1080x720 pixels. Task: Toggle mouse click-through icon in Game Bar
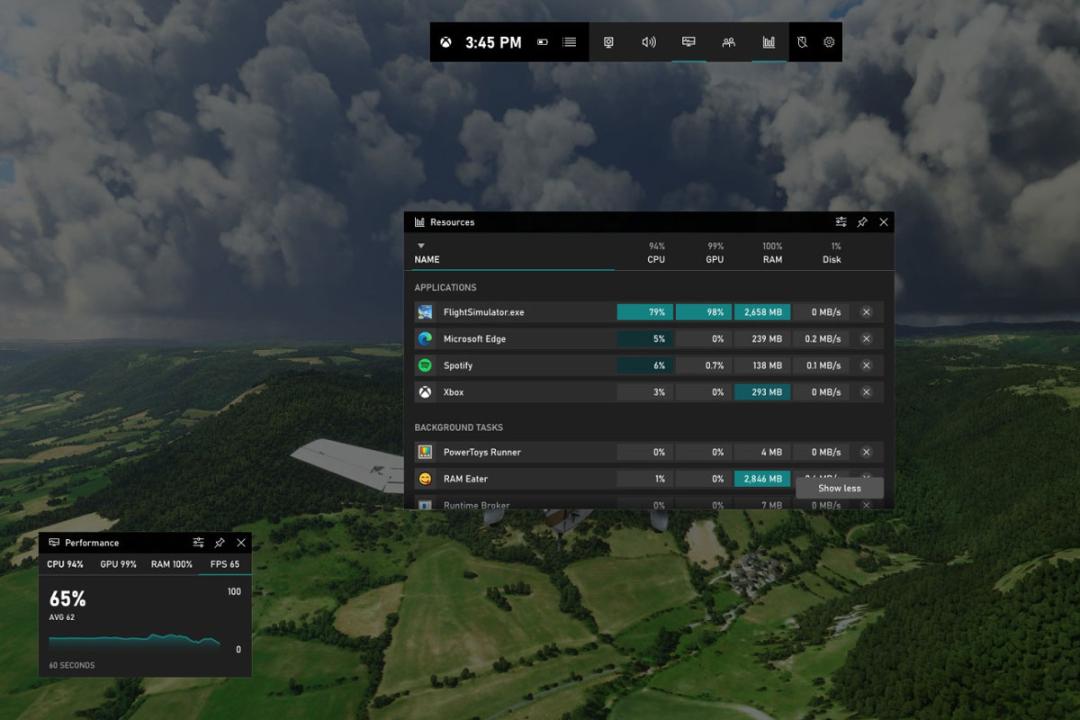(802, 43)
